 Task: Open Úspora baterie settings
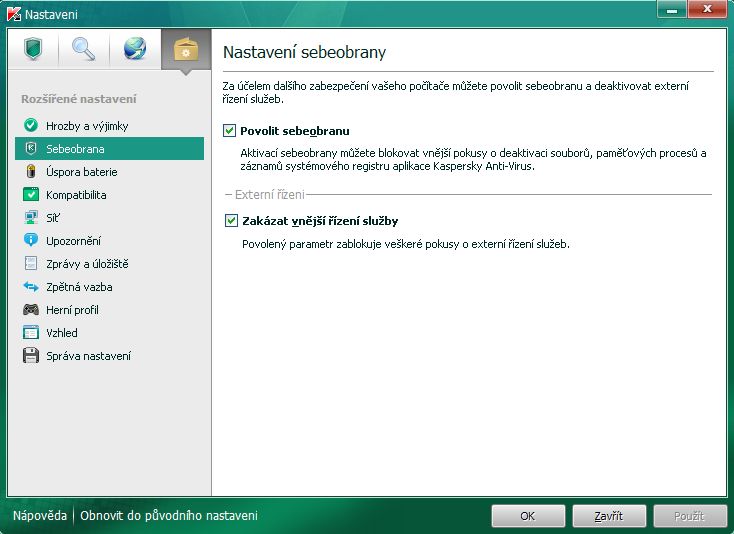point(110,171)
